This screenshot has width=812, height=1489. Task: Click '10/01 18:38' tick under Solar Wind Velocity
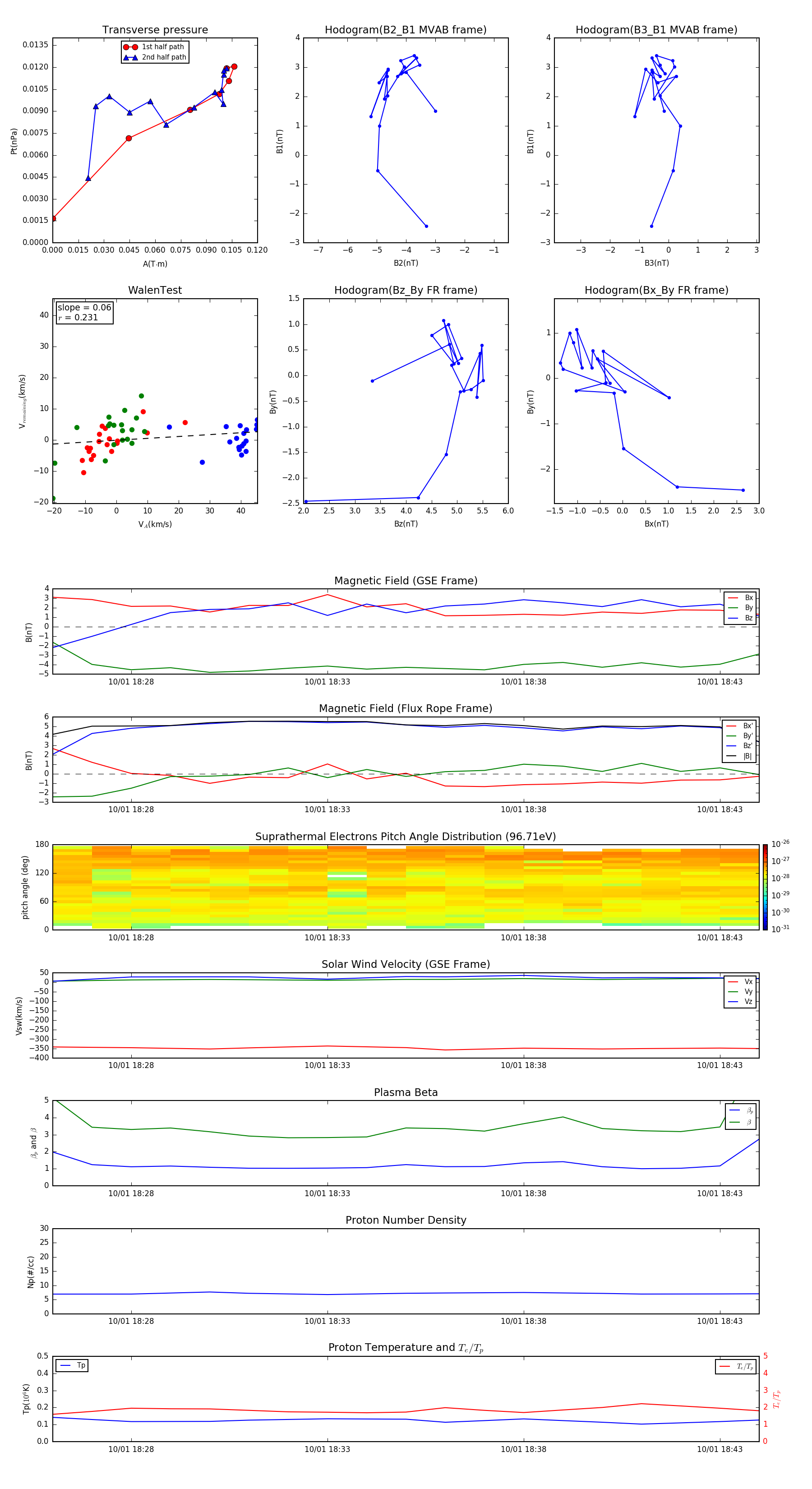coord(524,1065)
